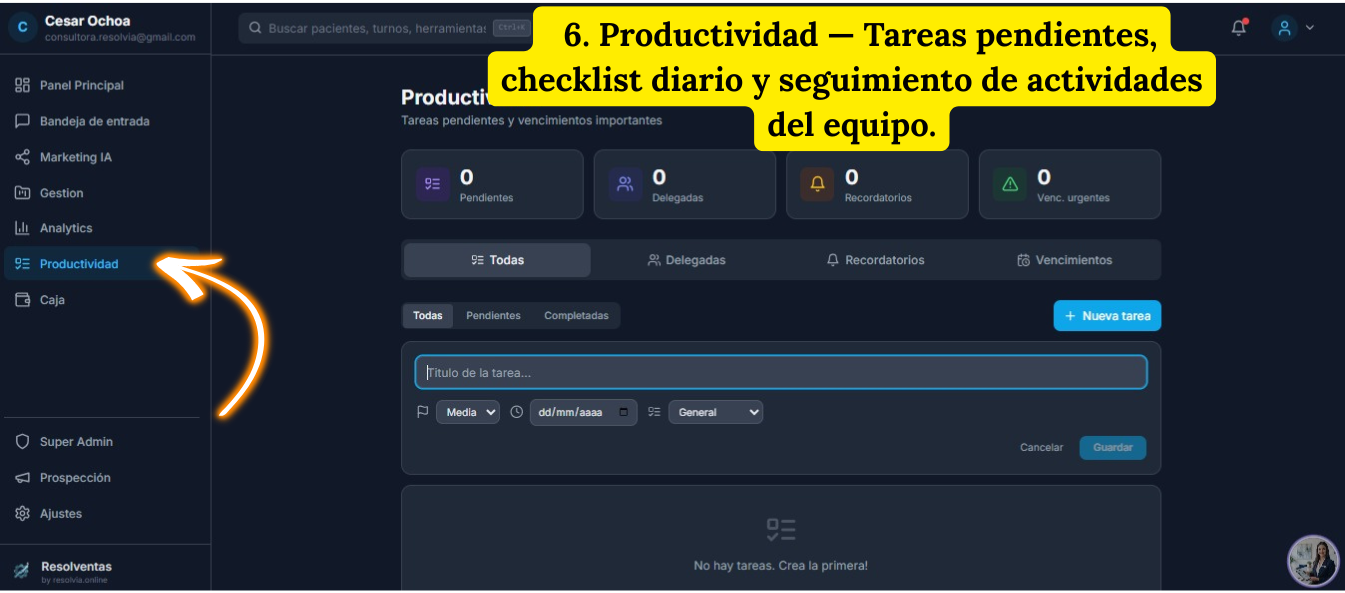Screen dimensions: 1345x593
Task: Select the Venc. urgentes warning icon
Action: pos(1009,183)
